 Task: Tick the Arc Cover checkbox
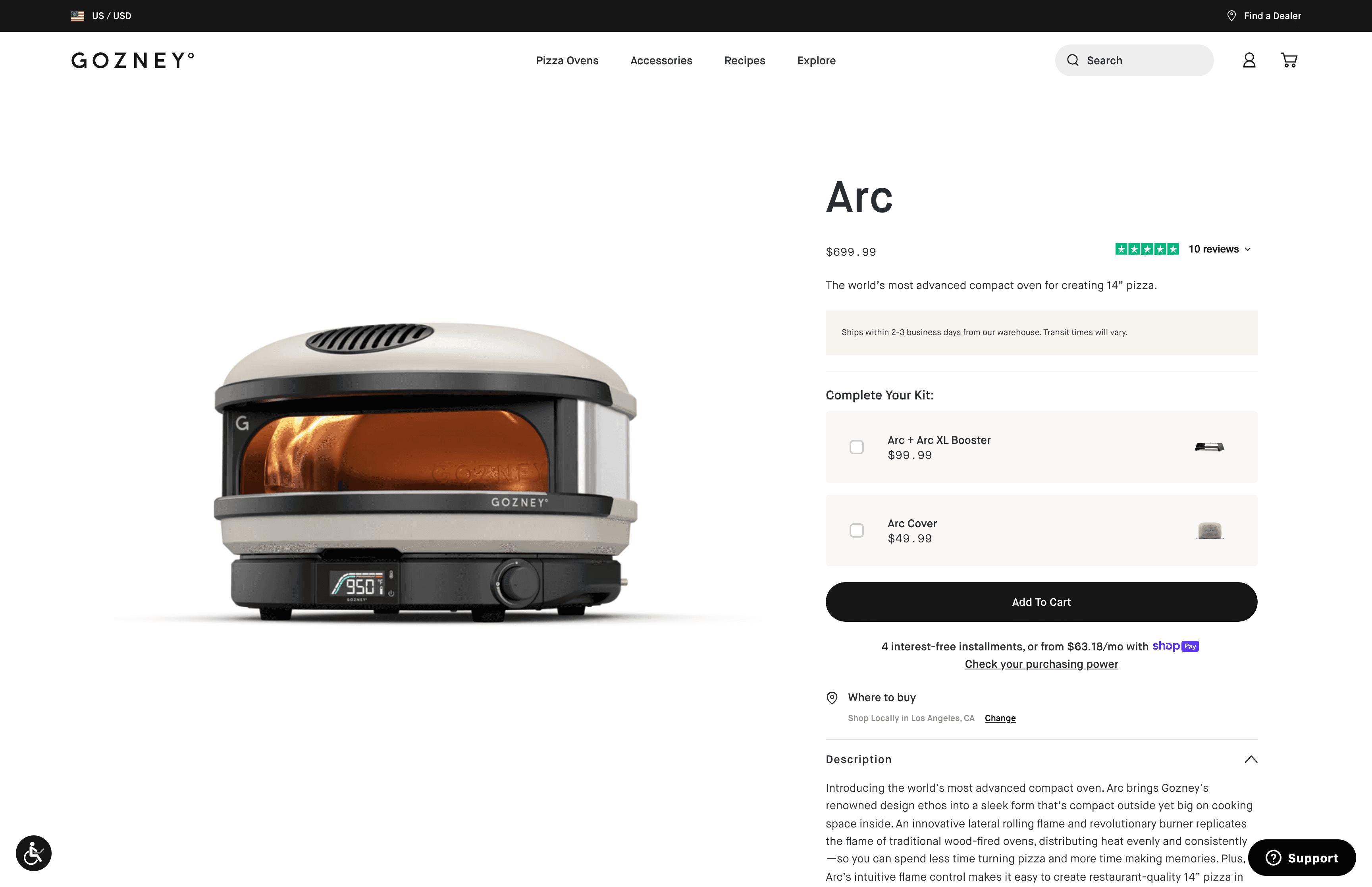(x=857, y=530)
